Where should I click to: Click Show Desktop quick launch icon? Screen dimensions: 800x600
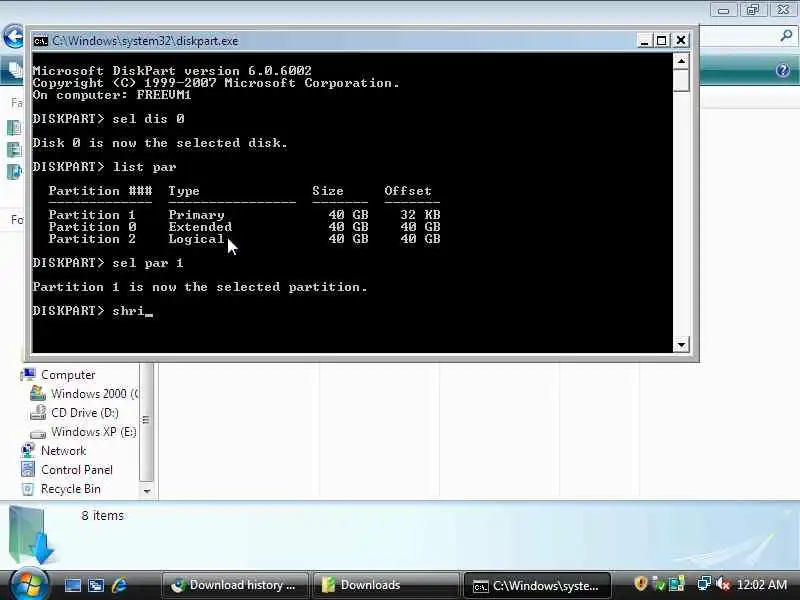coord(72,585)
